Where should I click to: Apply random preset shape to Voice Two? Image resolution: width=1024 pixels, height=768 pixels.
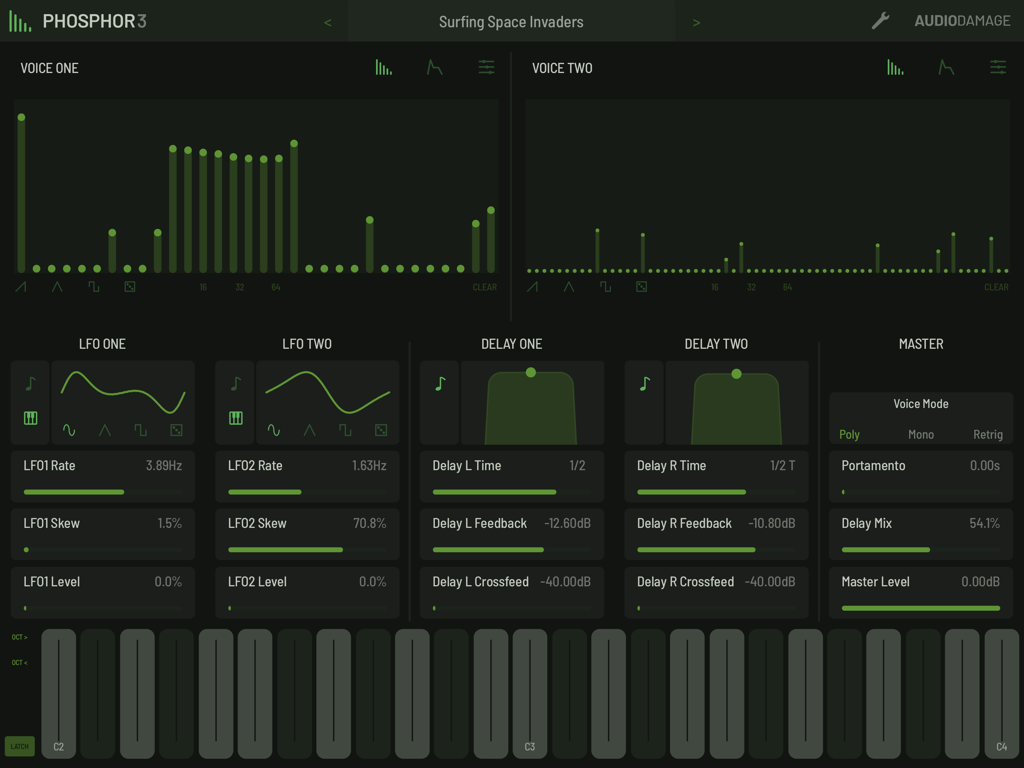(x=641, y=287)
